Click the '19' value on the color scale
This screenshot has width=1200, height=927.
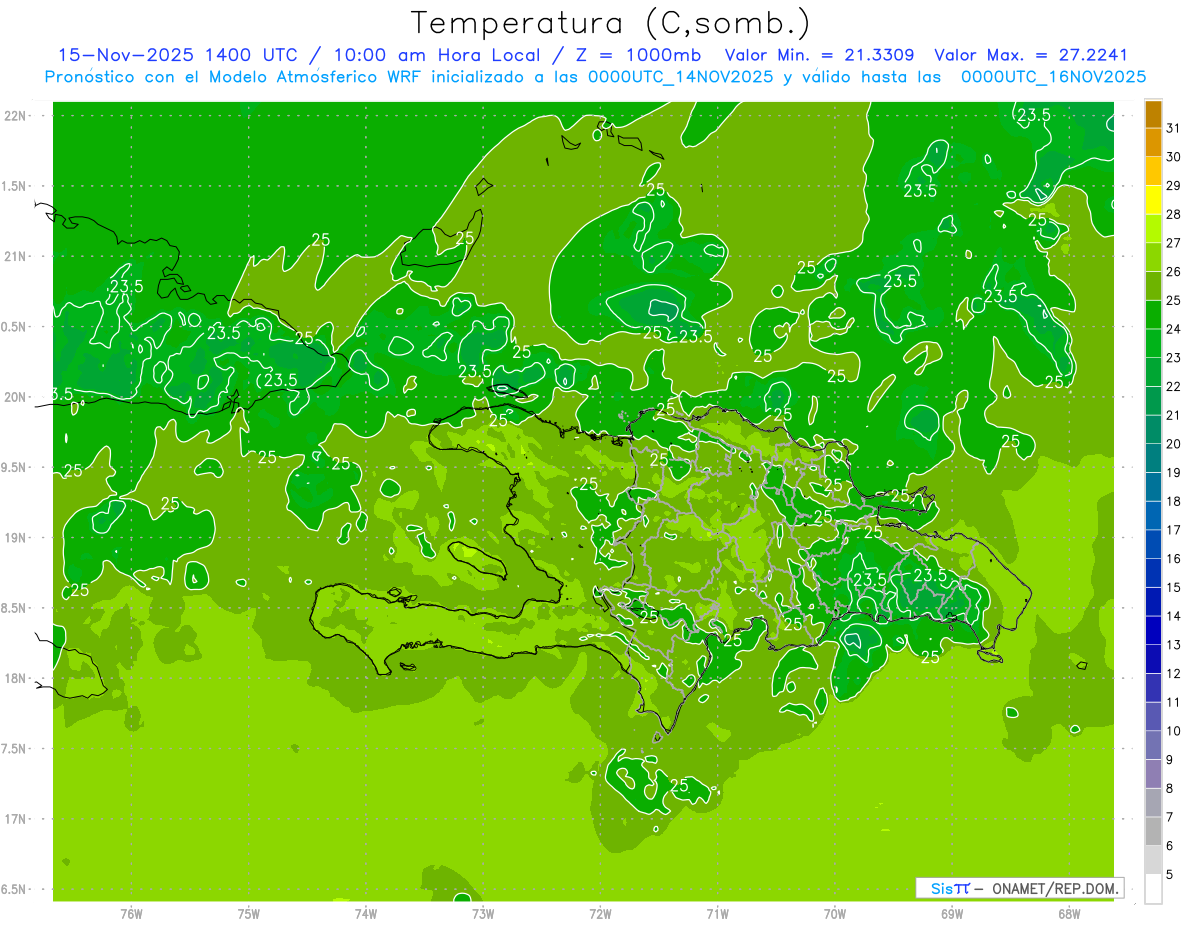pos(1174,472)
